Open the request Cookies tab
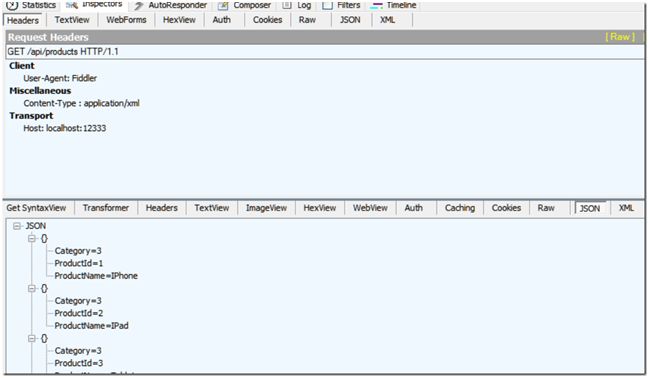The height and width of the screenshot is (378, 649). click(x=267, y=20)
